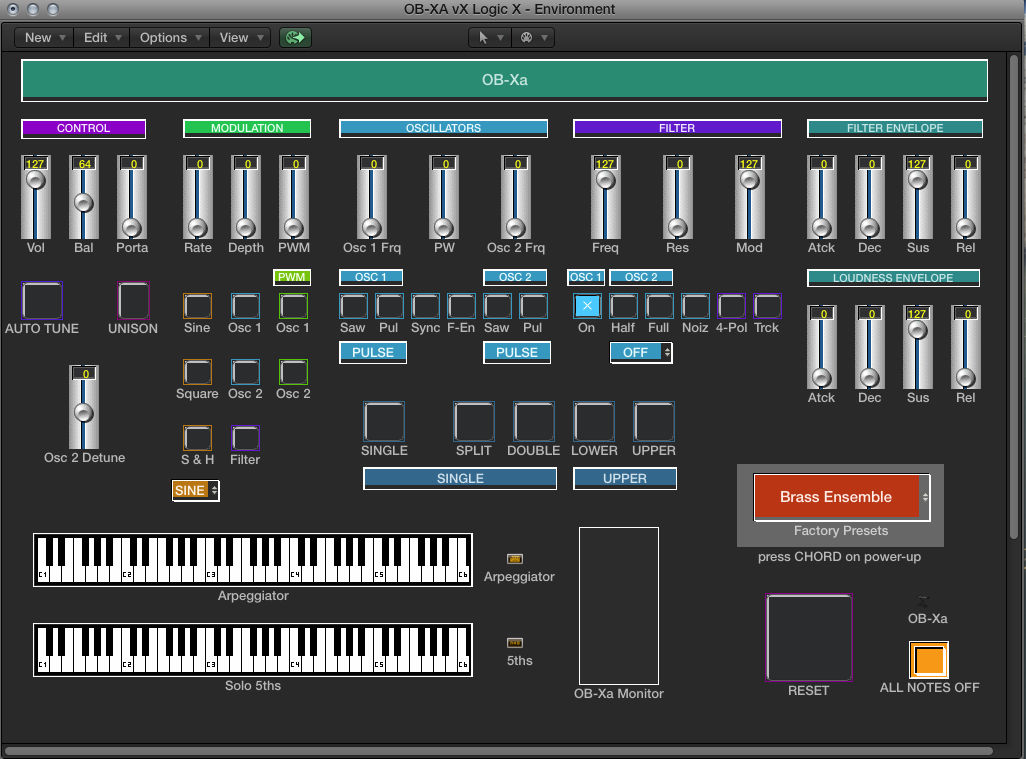Click the green patch cable icon near the menus
1026x759 pixels.
294,37
